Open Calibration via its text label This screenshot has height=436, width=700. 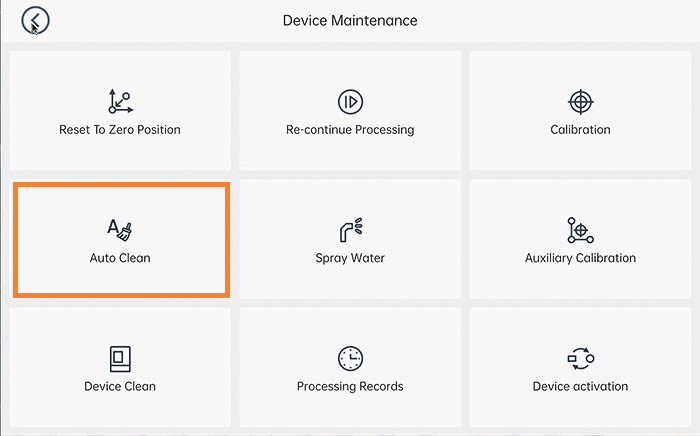click(580, 130)
